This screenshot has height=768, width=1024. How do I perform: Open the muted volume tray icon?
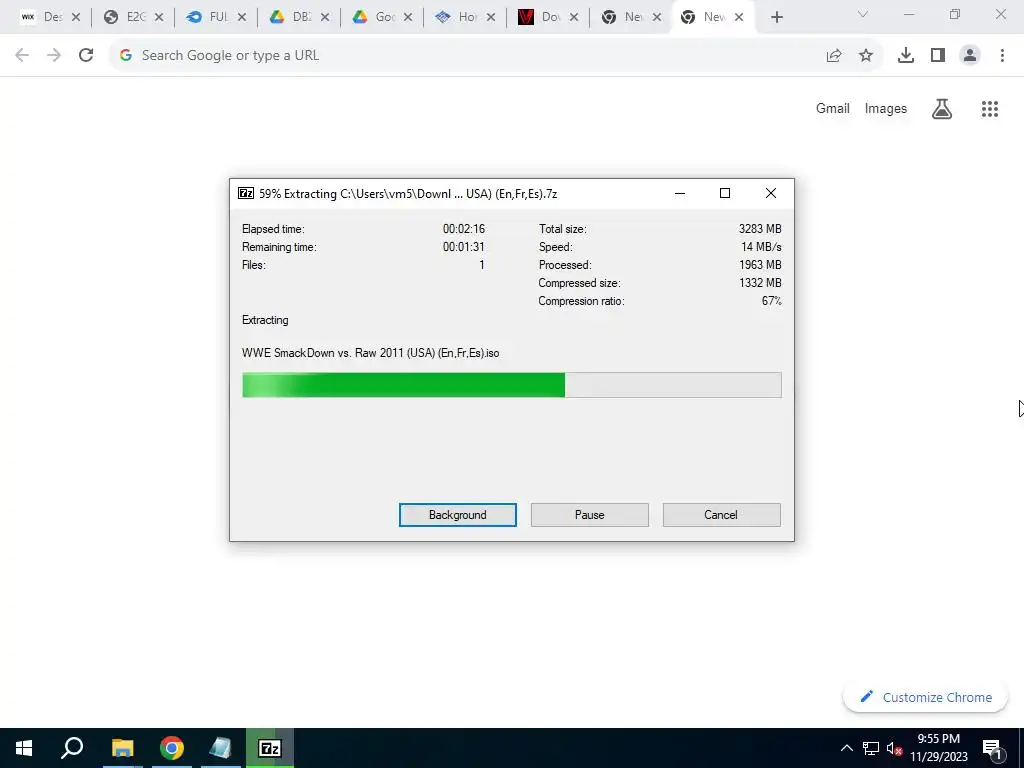point(894,748)
